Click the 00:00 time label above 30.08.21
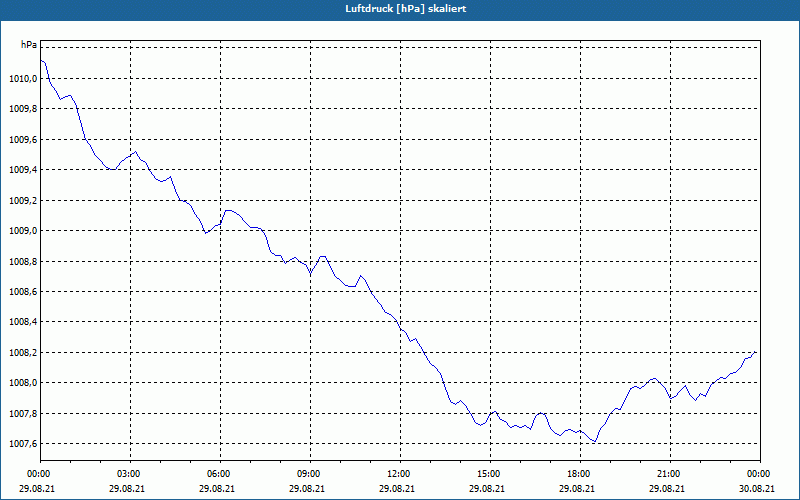 (x=760, y=474)
